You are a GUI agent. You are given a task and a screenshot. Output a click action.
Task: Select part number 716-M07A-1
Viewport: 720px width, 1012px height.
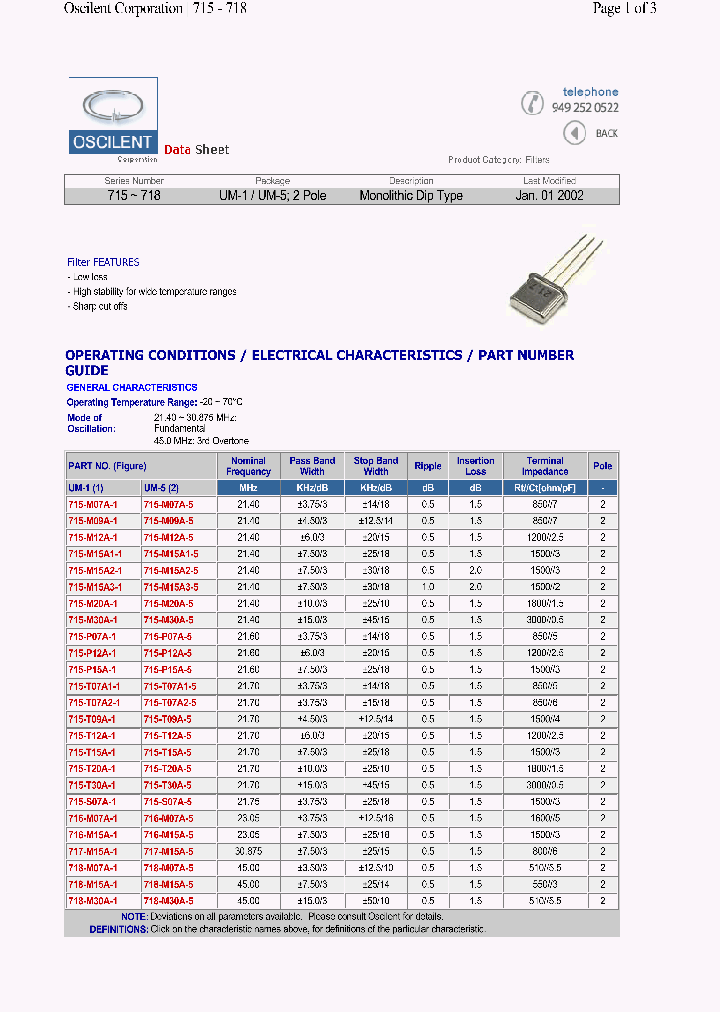(x=93, y=818)
